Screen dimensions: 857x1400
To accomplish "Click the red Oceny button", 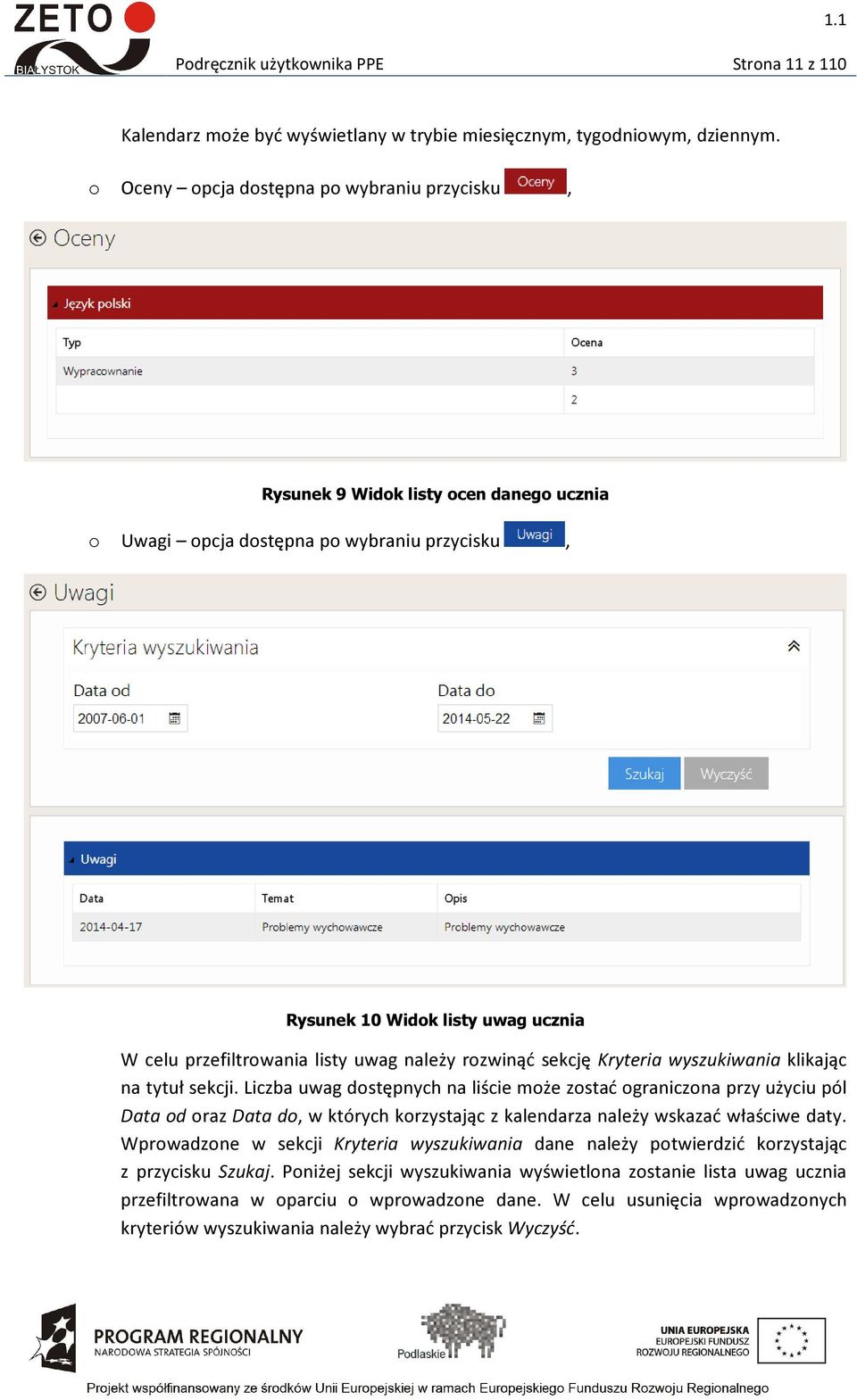I will pyautogui.click(x=536, y=181).
